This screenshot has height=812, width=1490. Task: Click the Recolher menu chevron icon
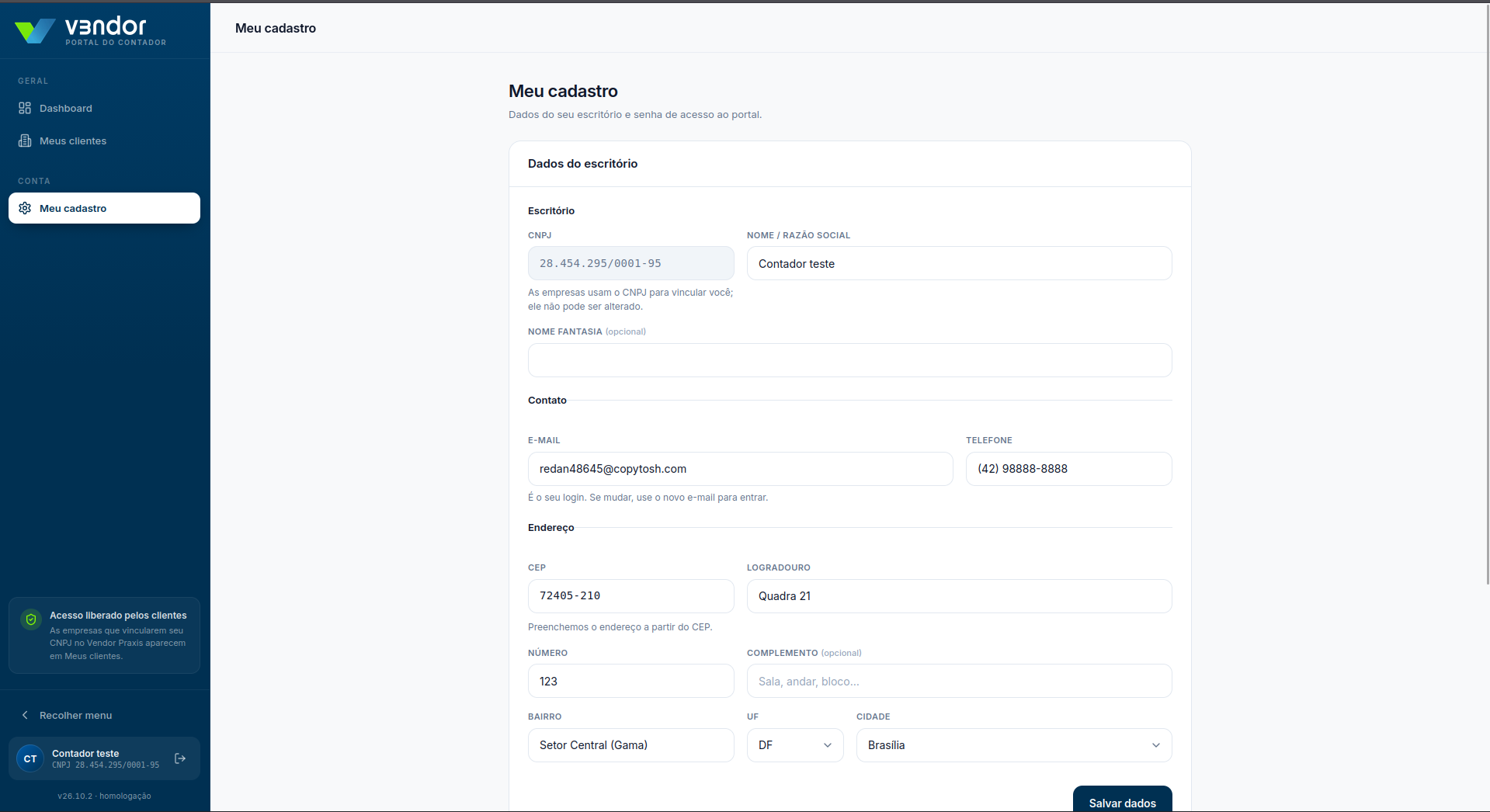click(x=25, y=715)
